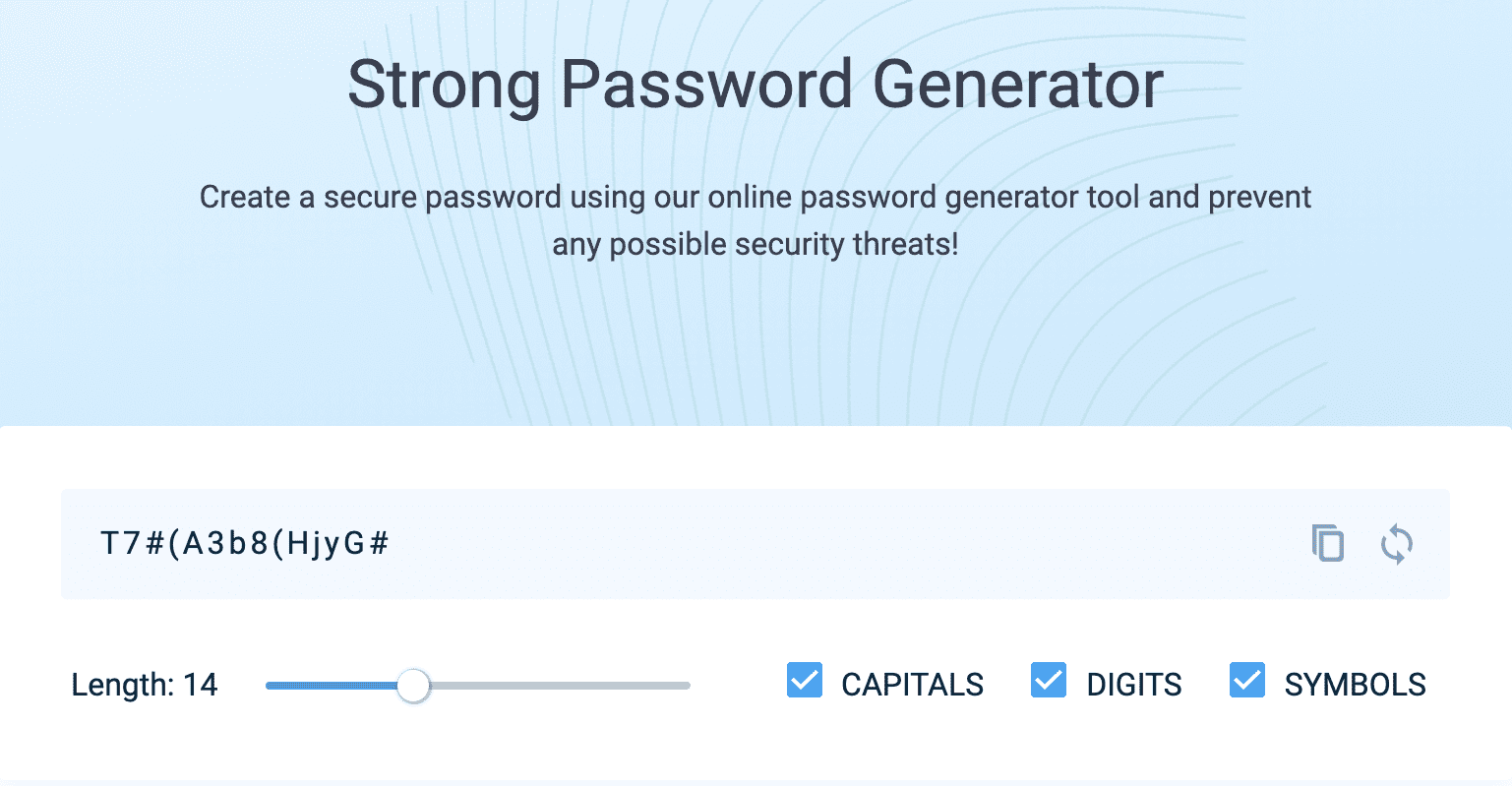Click the SYMBOLS label text
The width and height of the screenshot is (1512, 786).
1355,684
